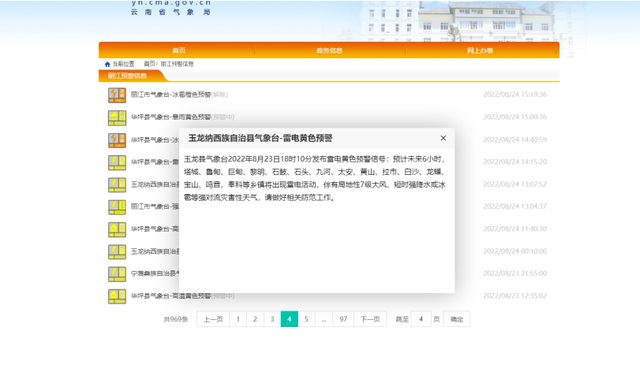Image resolution: width=640 pixels, height=372 pixels.
Task: Click timestamp 2022/08/24 11:40:30
Action: point(515,229)
